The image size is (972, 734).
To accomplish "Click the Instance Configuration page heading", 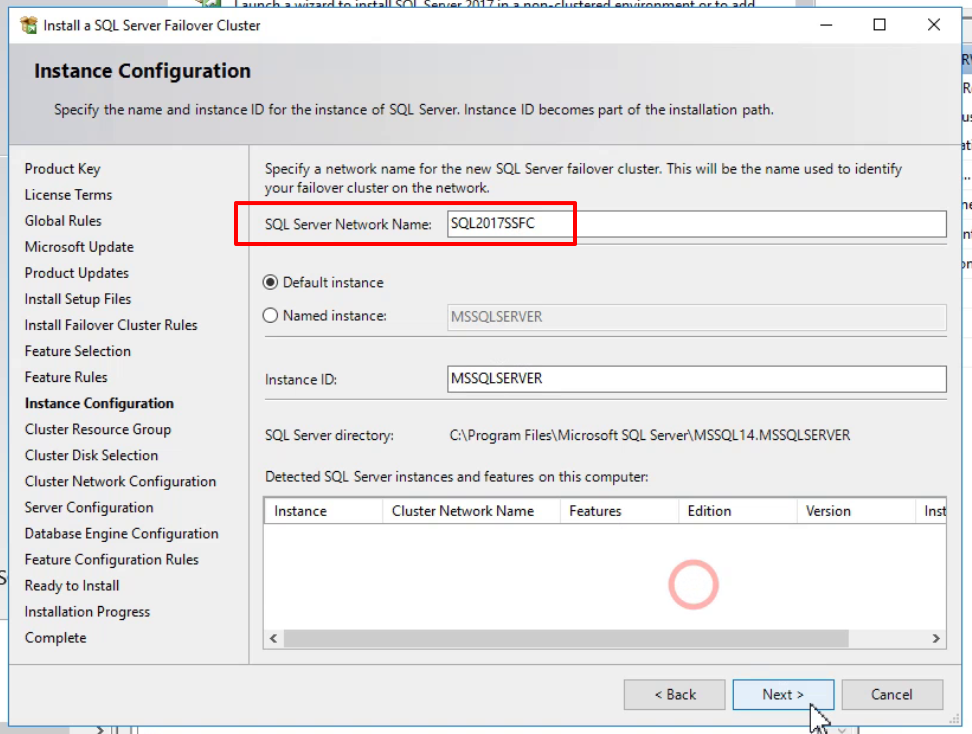I will click(x=143, y=71).
